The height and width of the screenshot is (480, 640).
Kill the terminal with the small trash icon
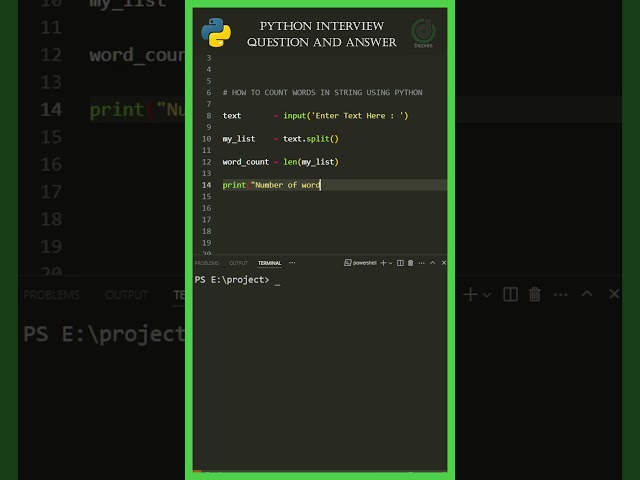pyautogui.click(x=411, y=263)
